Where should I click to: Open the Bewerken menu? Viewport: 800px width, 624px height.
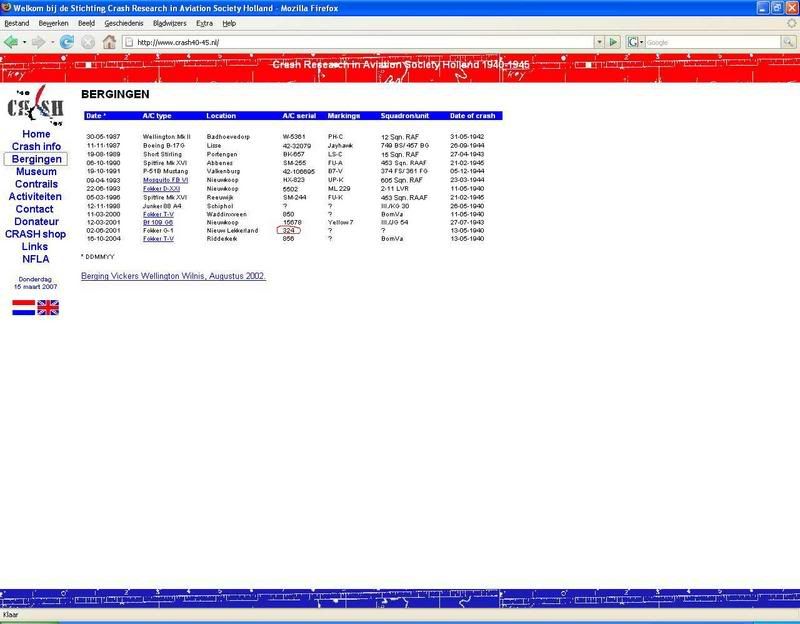point(53,23)
